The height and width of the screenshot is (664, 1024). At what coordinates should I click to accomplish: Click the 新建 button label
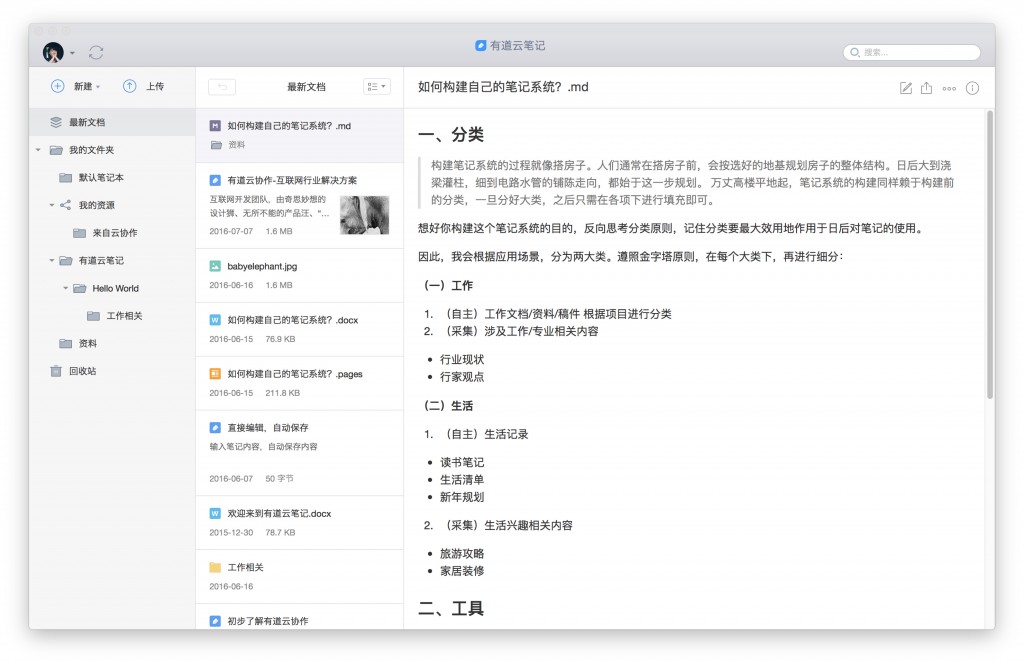tap(83, 86)
